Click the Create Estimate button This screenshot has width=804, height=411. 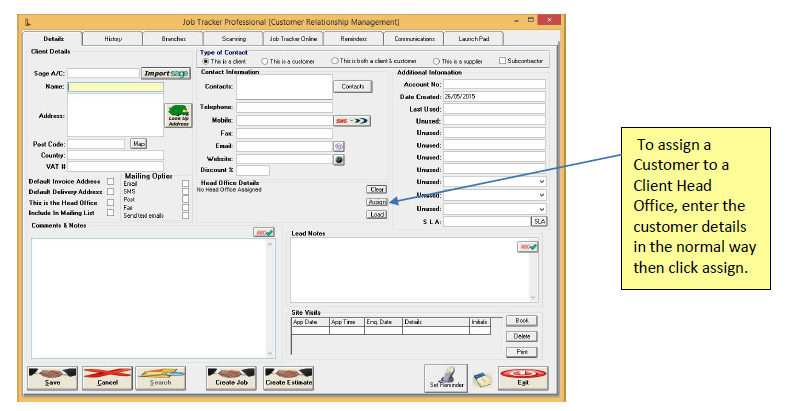(x=289, y=378)
